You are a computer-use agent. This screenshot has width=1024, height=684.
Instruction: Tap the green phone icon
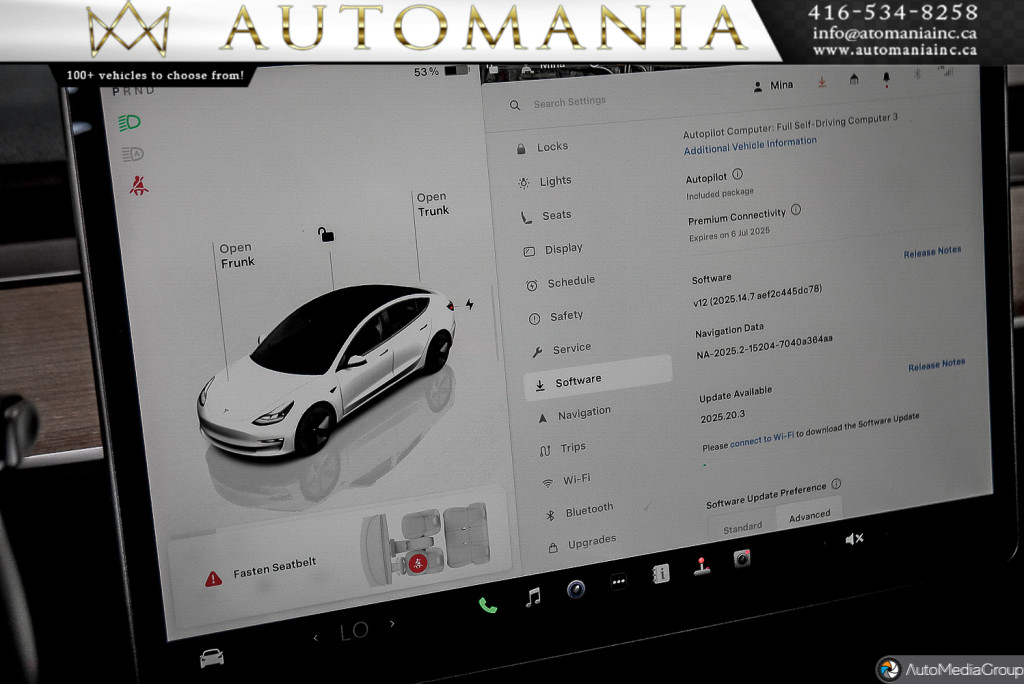488,605
